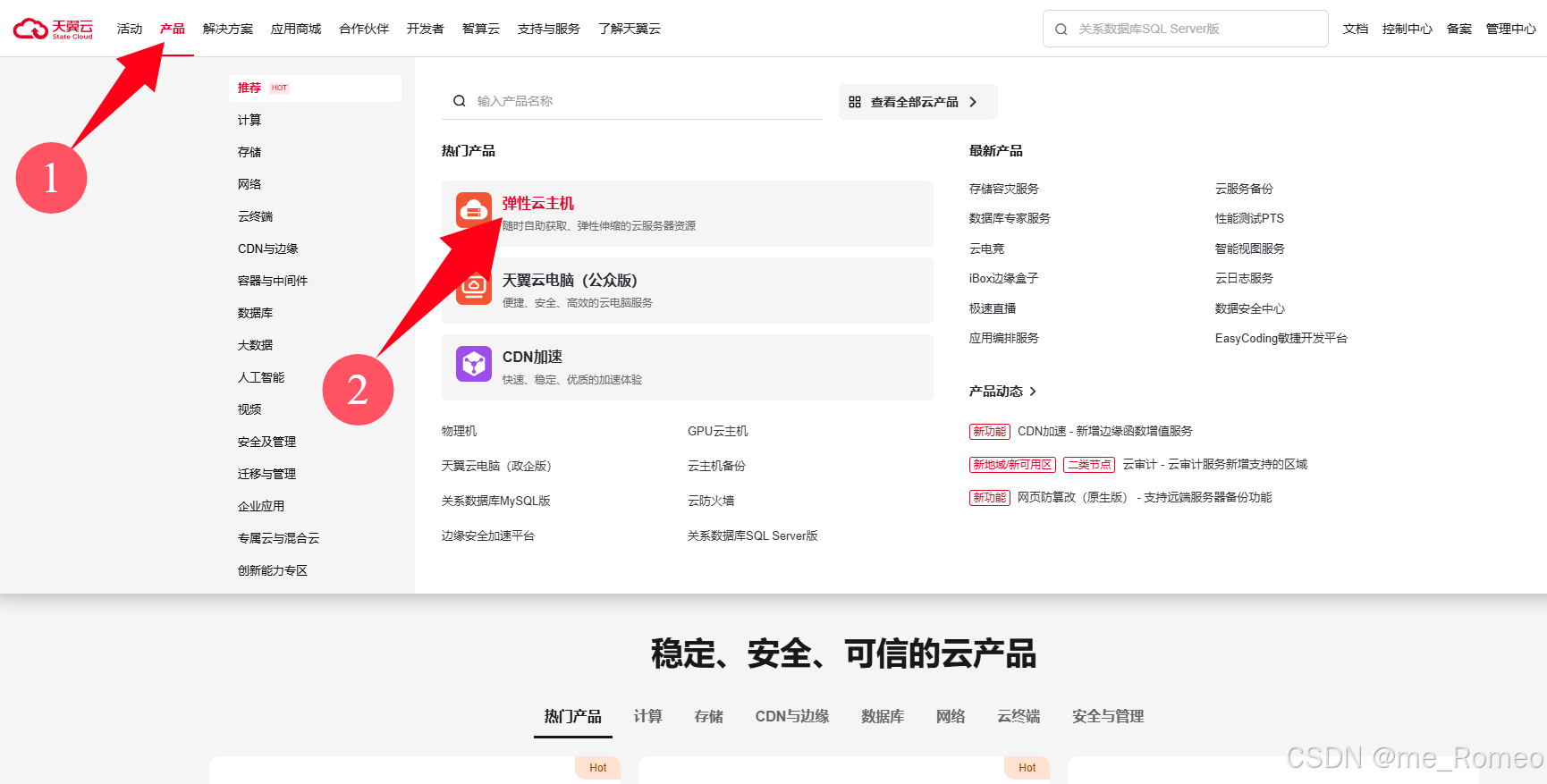Open the GPU云主机 product link

(718, 431)
